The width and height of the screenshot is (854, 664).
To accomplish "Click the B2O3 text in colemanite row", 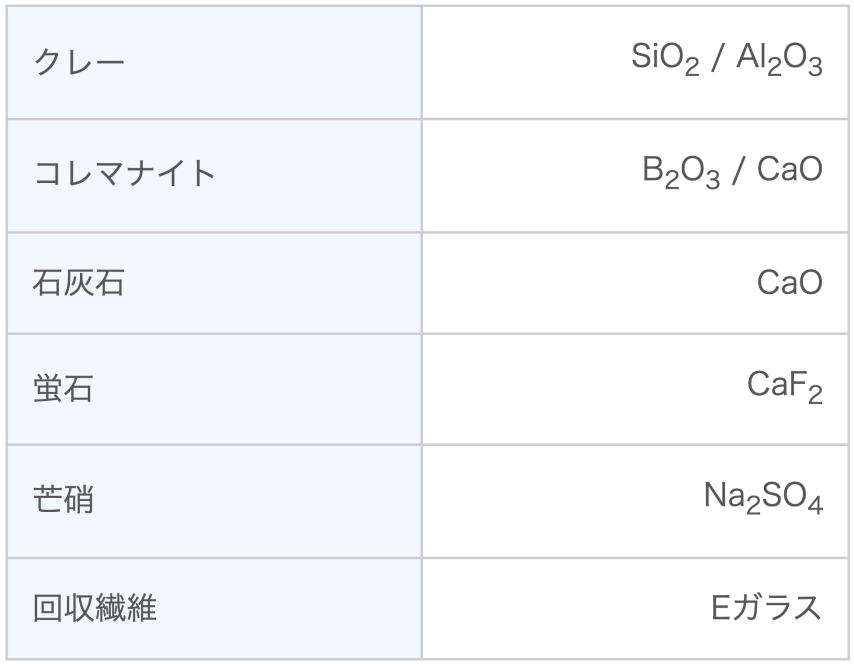I will [681, 172].
